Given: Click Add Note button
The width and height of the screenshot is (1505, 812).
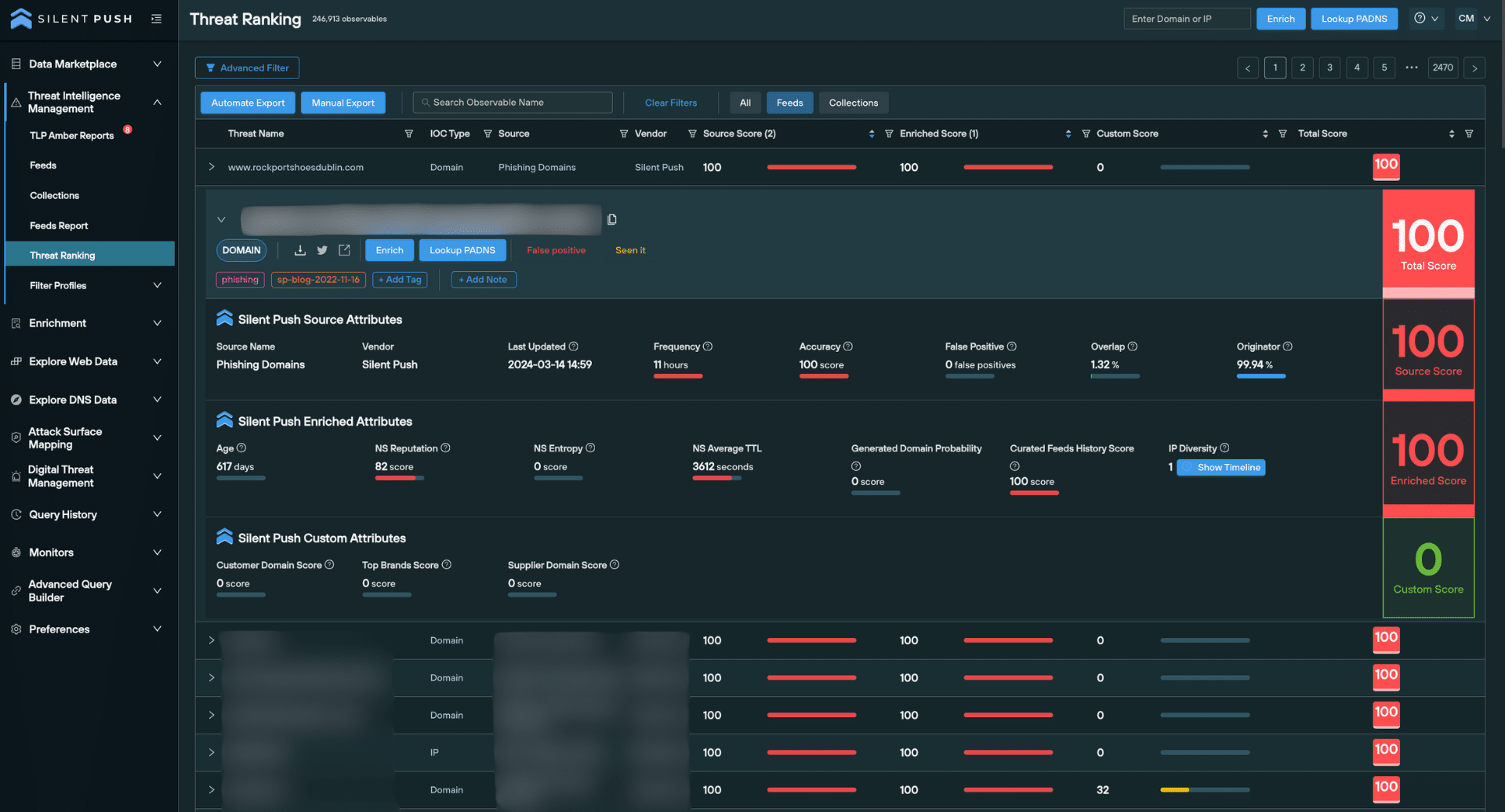Looking at the screenshot, I should pos(484,280).
